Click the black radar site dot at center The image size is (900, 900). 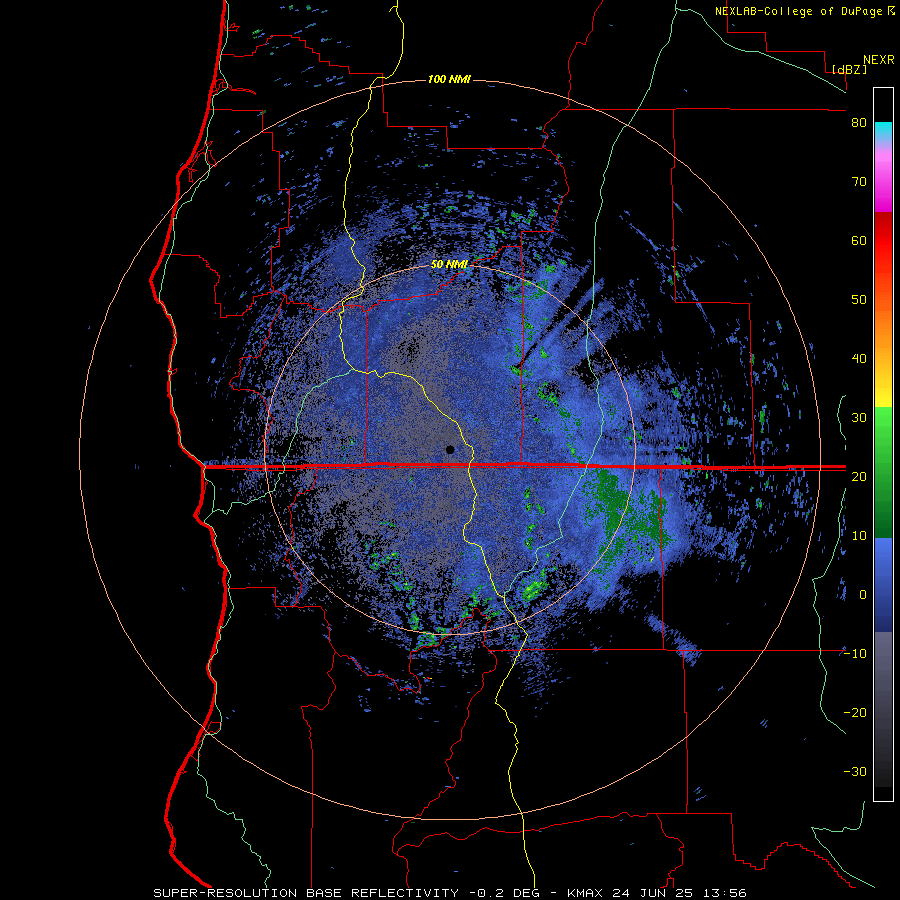(450, 449)
